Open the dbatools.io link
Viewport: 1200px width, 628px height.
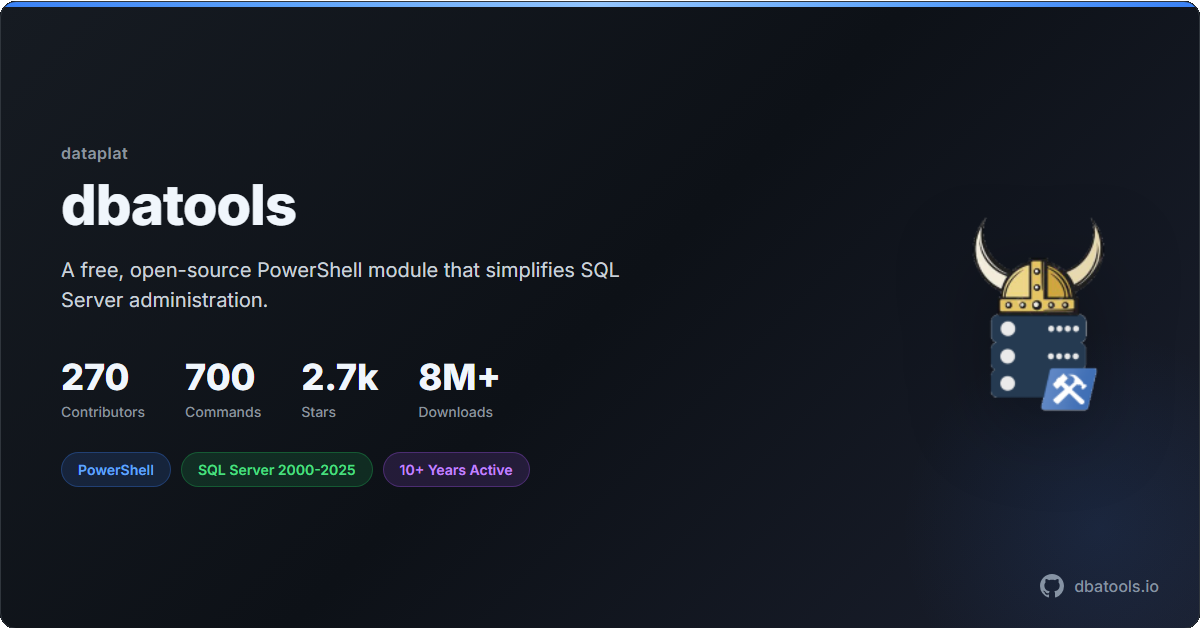(1115, 586)
